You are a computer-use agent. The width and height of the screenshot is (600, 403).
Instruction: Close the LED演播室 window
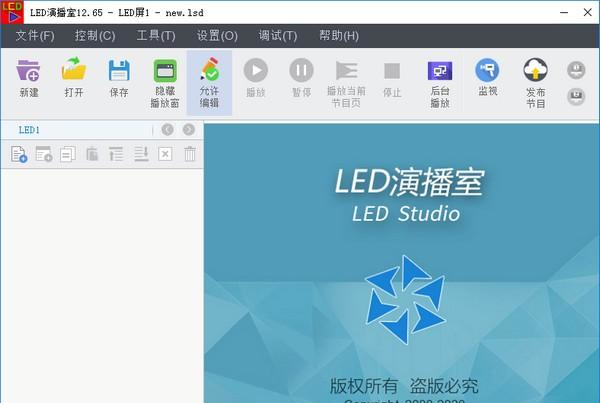click(x=588, y=12)
